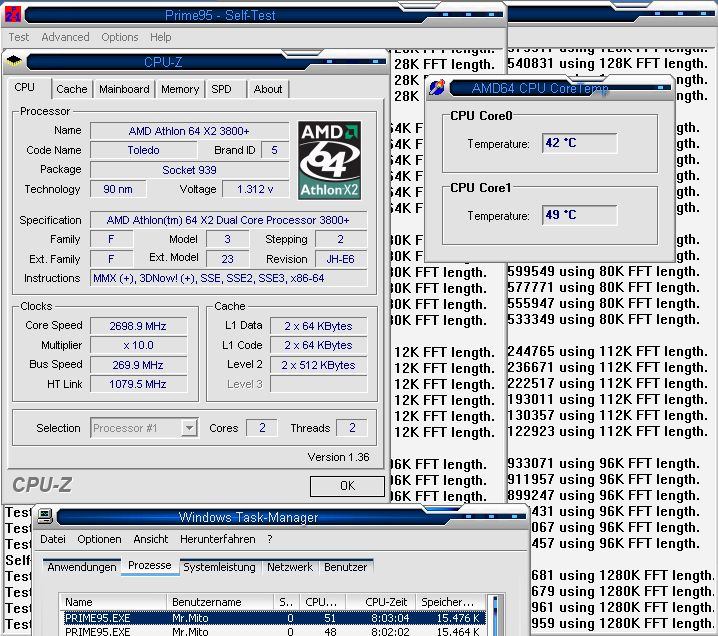Click the Prime95 line 244765 using 112K FFT
This screenshot has width=718, height=636.
(x=608, y=352)
